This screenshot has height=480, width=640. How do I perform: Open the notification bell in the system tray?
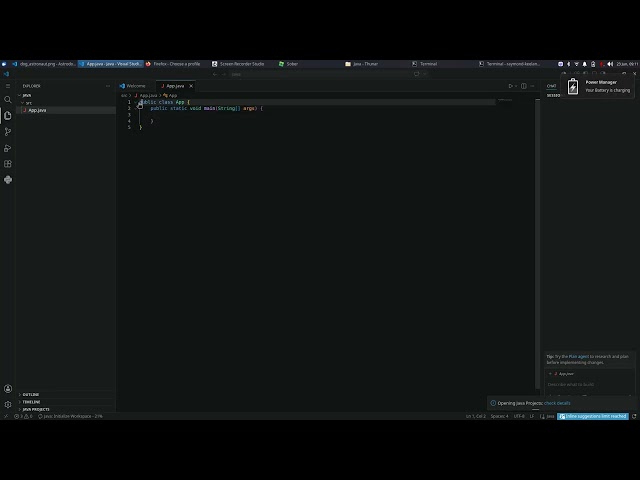584,64
